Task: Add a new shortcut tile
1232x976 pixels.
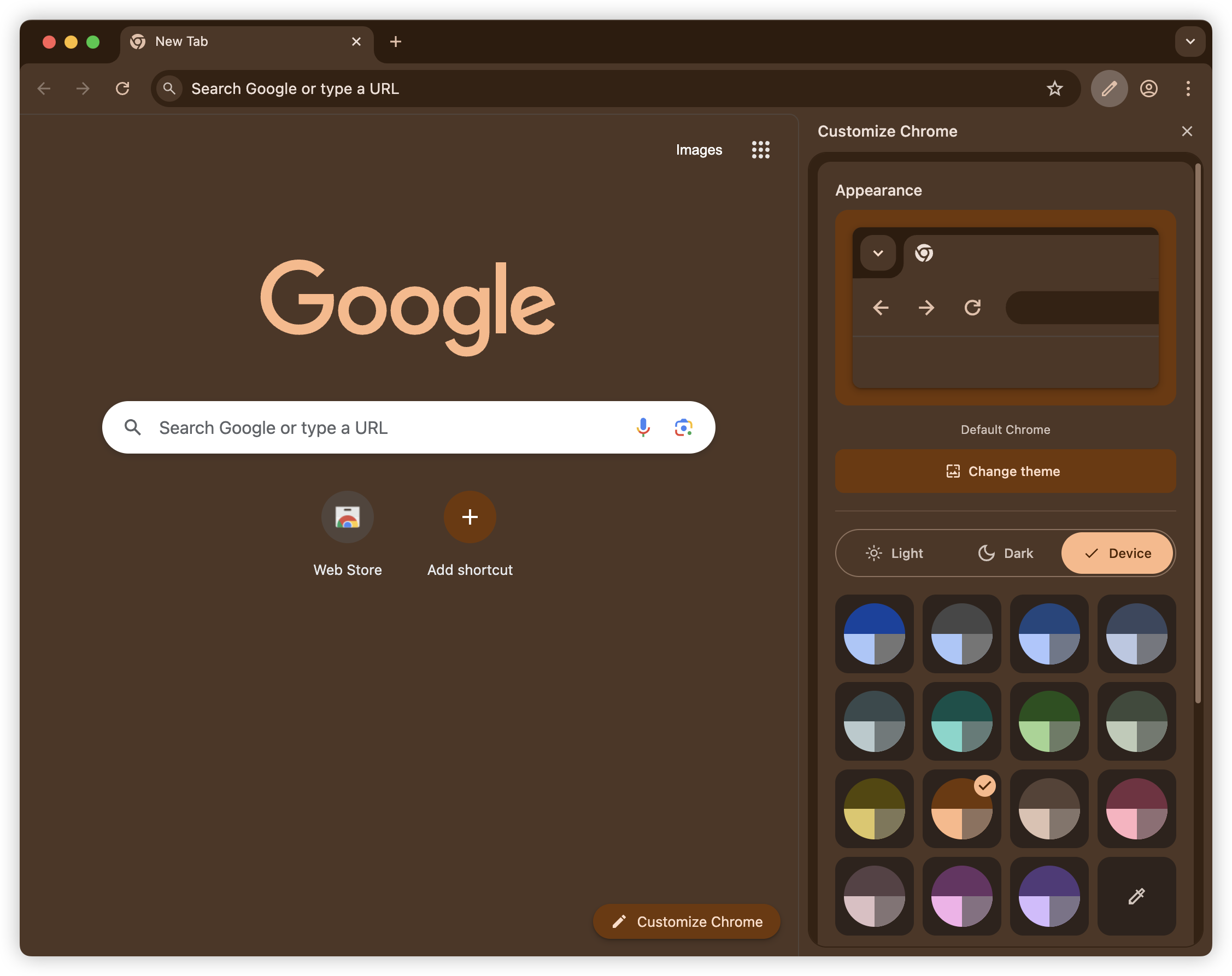Action: (470, 534)
